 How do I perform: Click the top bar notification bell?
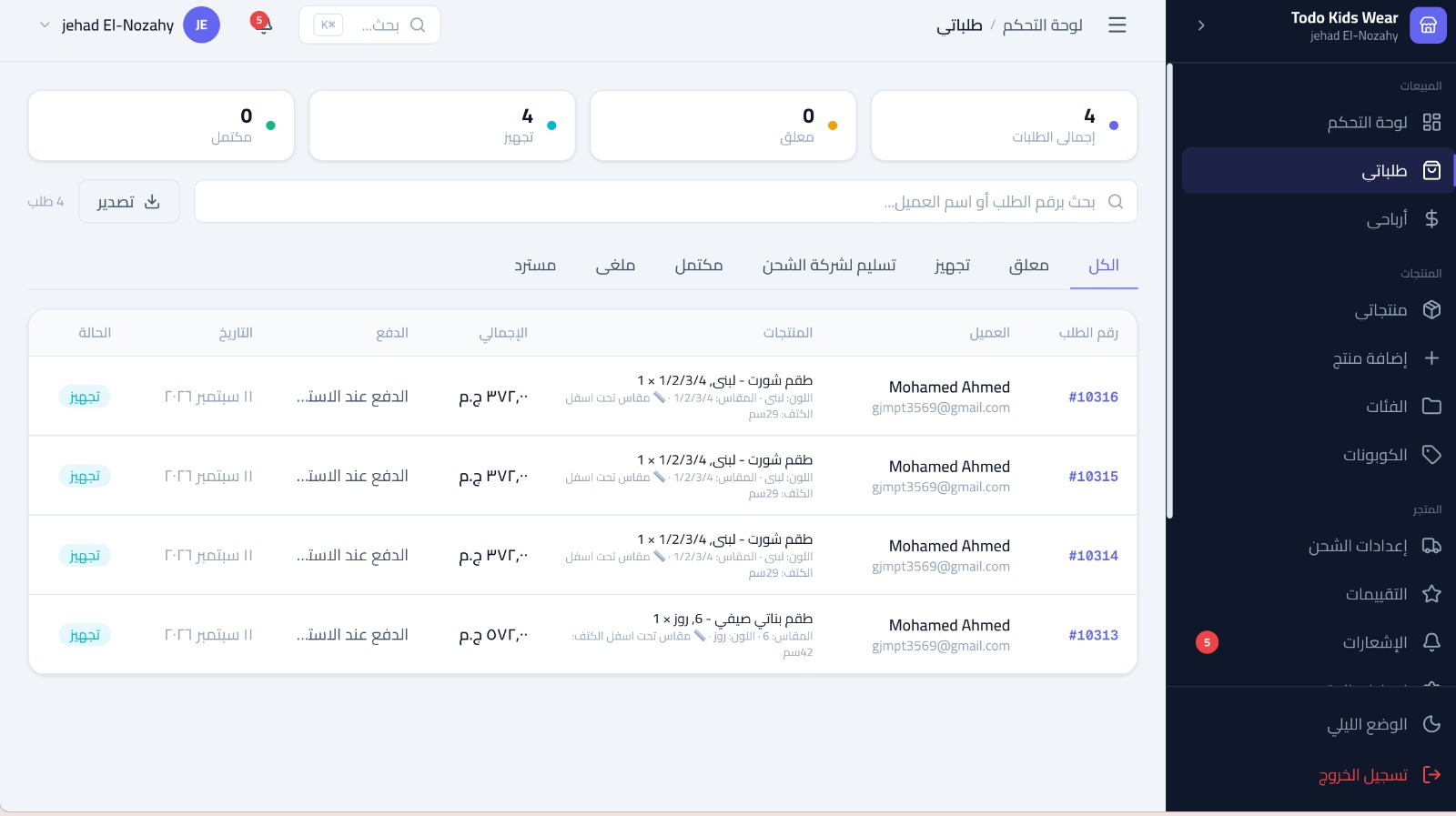point(262,25)
